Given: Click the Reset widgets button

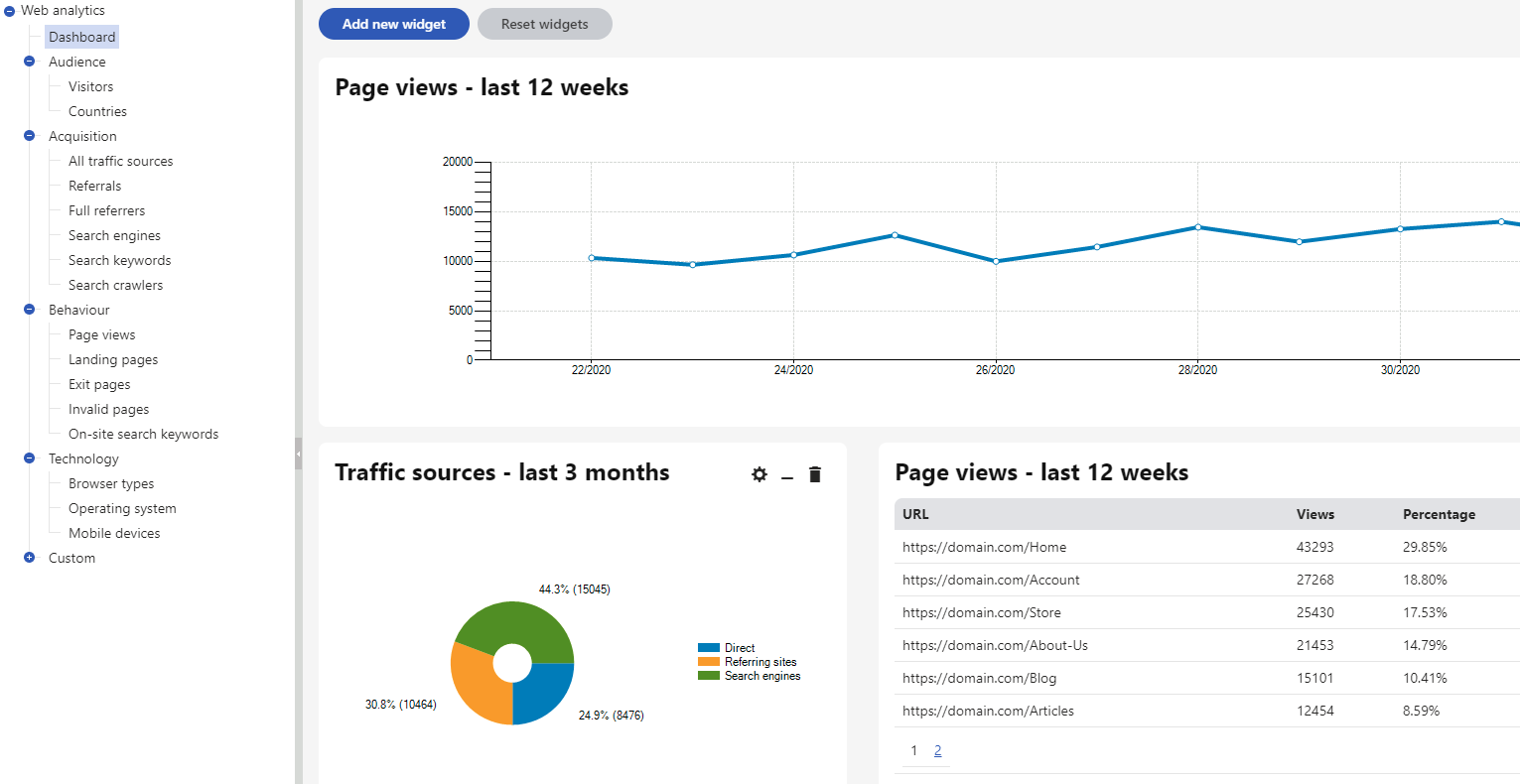Looking at the screenshot, I should tap(544, 23).
